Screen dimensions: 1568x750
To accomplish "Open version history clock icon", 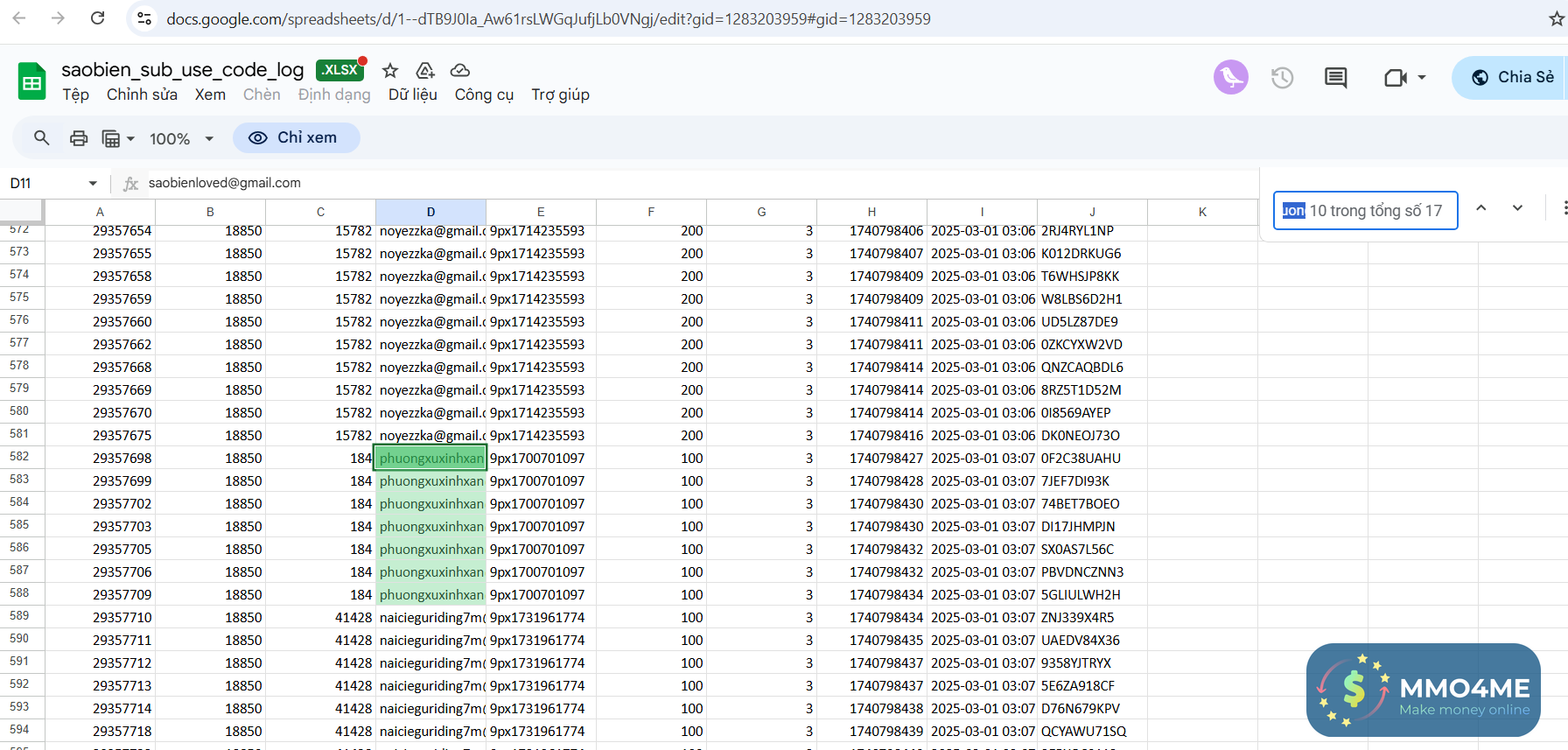I will point(1283,78).
